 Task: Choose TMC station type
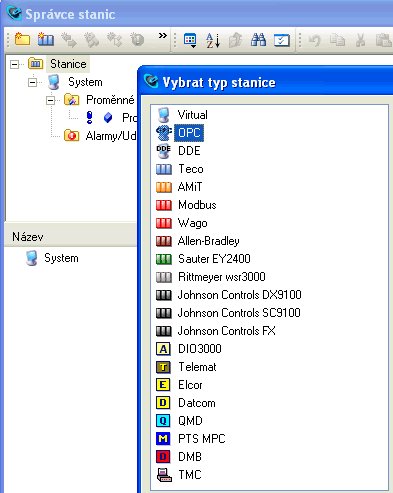point(190,475)
